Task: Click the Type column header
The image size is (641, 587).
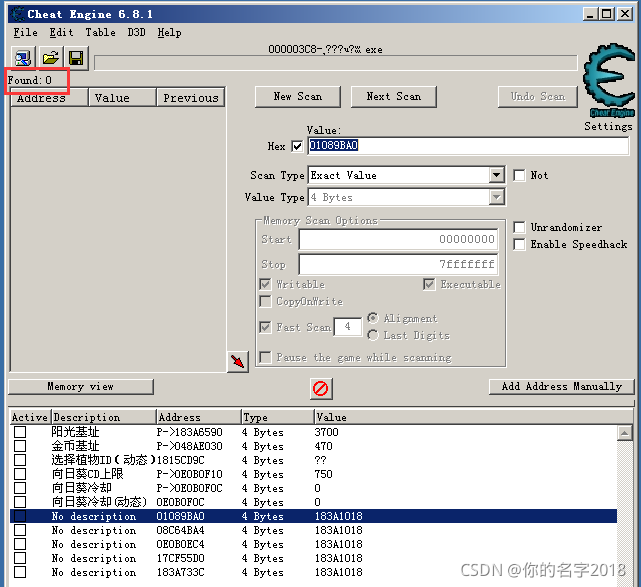Action: (x=278, y=417)
